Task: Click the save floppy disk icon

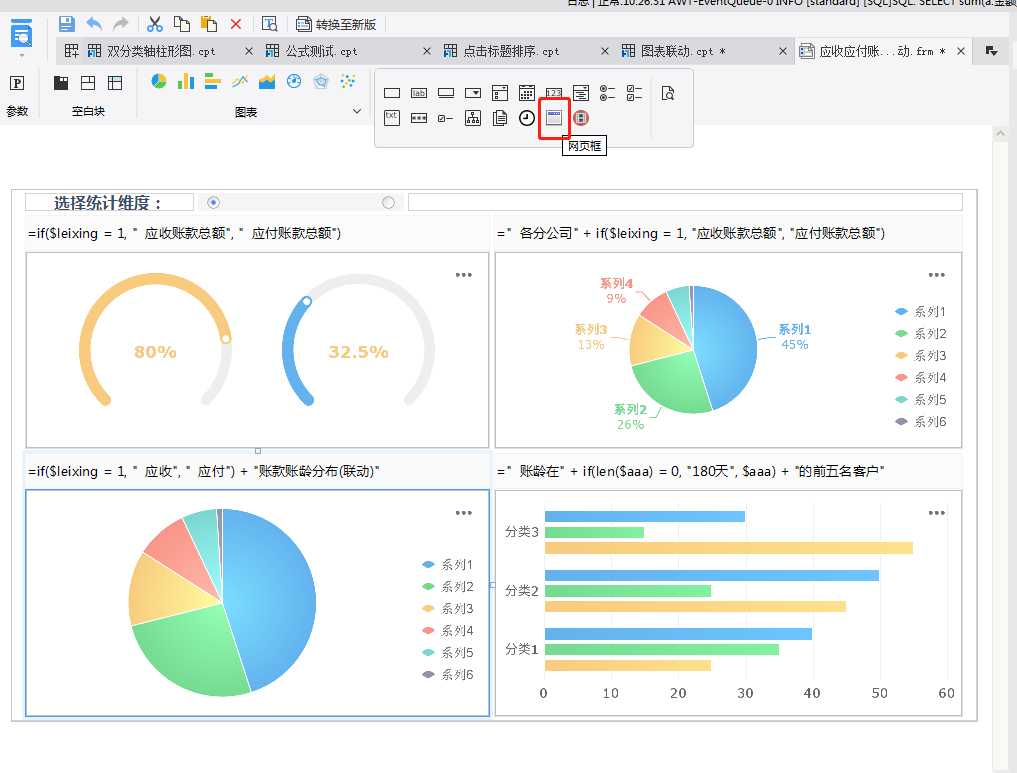Action: (x=66, y=25)
